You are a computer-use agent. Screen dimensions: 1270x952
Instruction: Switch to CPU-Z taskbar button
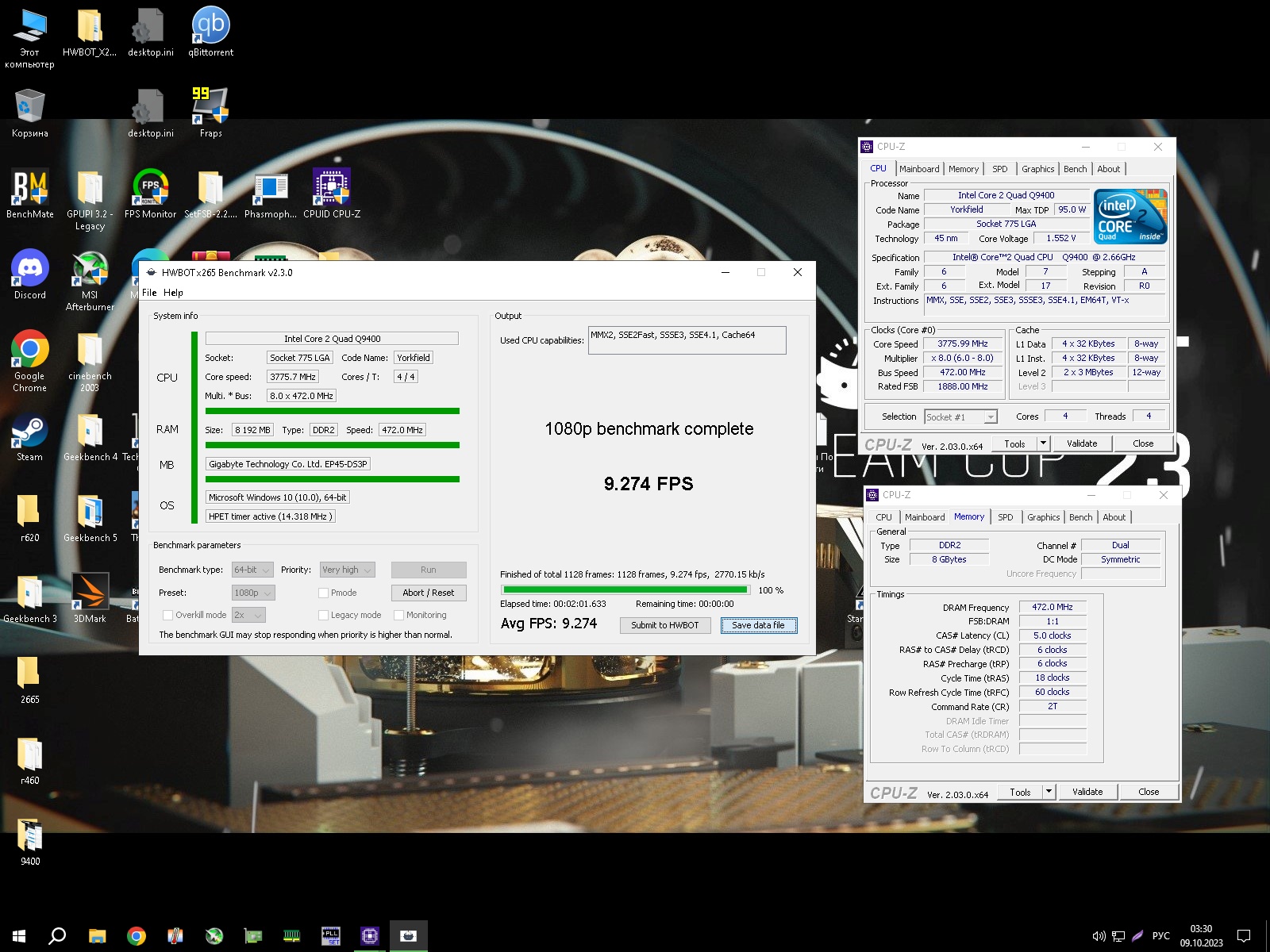pyautogui.click(x=369, y=936)
